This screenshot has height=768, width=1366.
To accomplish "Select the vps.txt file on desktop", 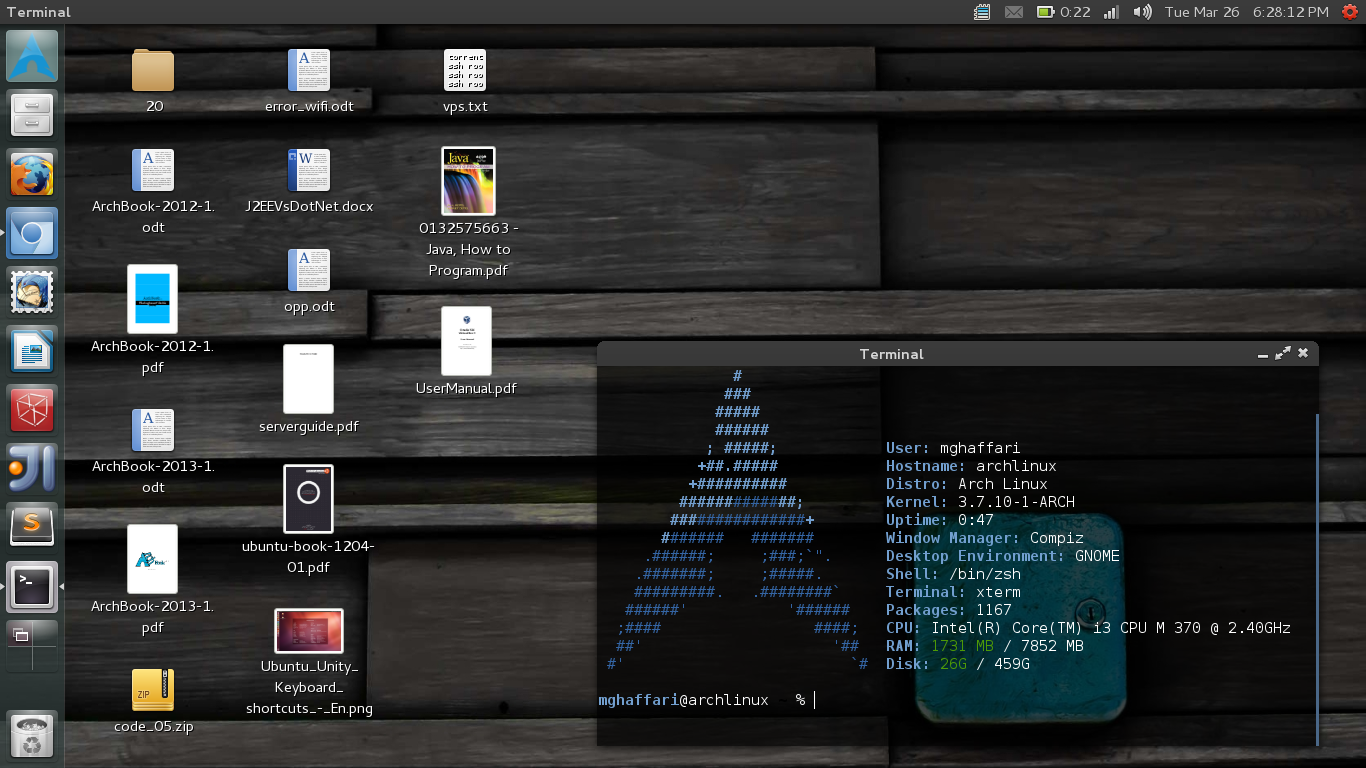I will click(465, 71).
